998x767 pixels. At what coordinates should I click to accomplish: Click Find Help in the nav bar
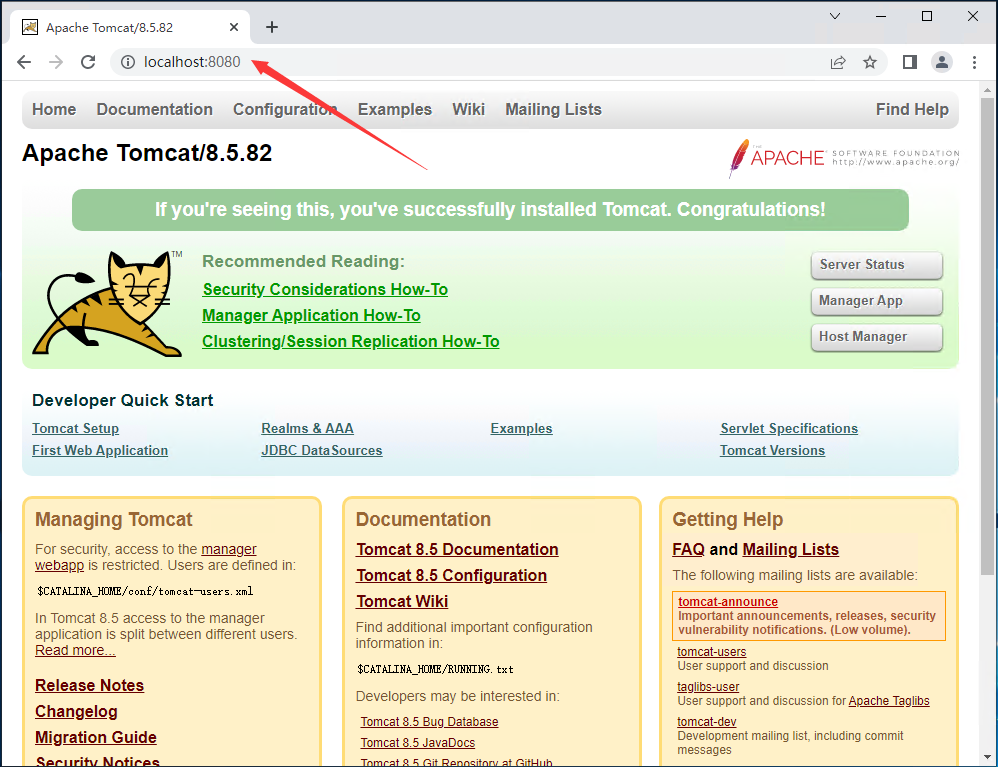coord(912,109)
